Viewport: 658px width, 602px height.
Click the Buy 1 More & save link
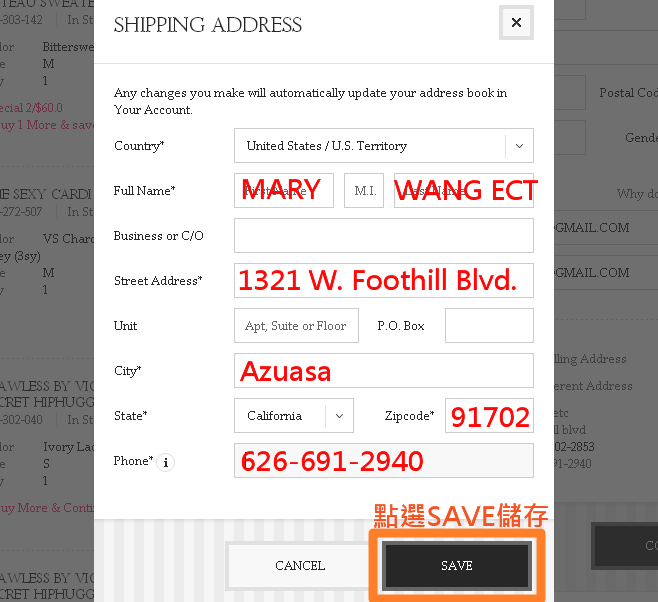click(47, 125)
